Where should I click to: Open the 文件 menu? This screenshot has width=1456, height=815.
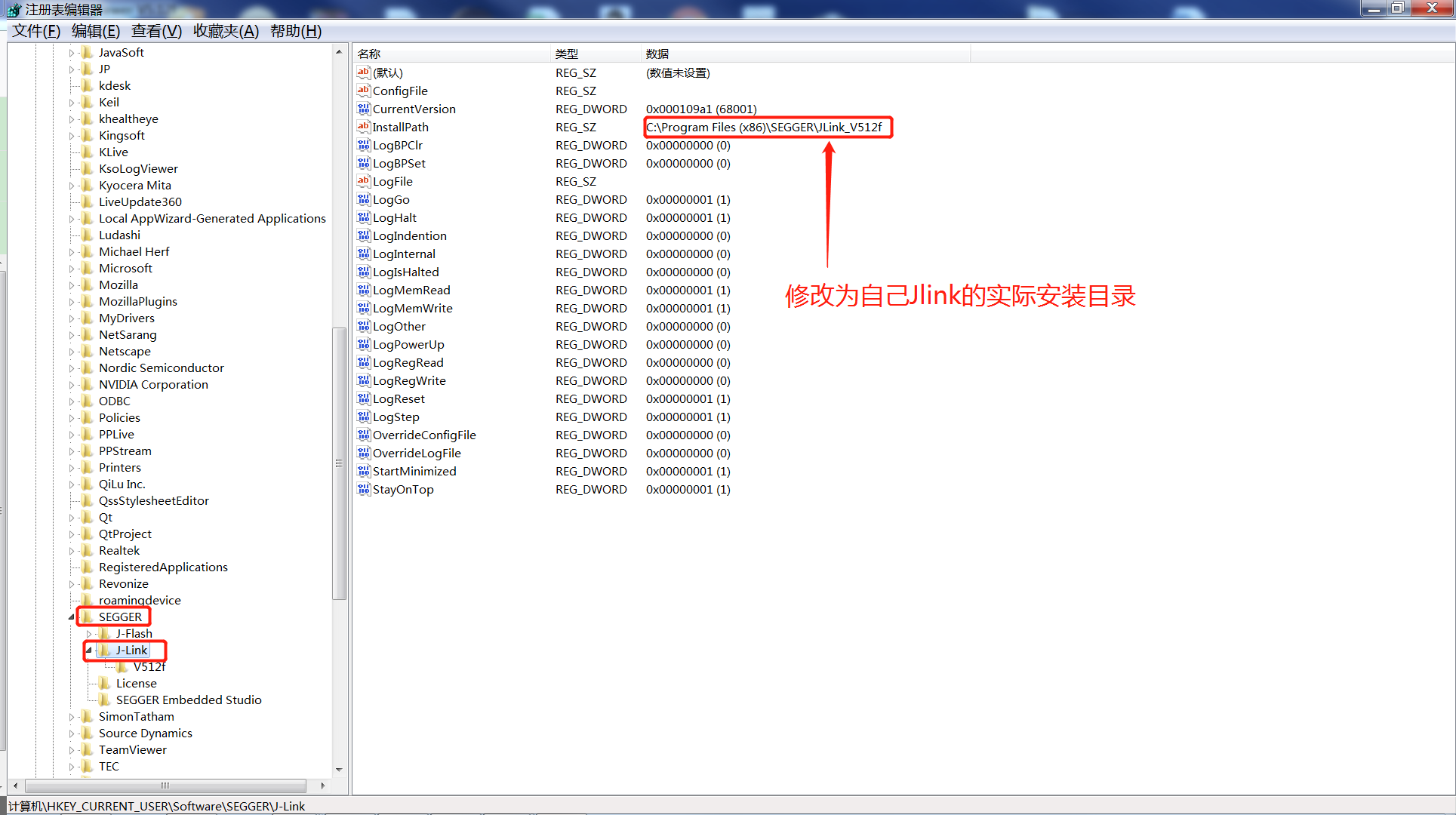pos(34,31)
